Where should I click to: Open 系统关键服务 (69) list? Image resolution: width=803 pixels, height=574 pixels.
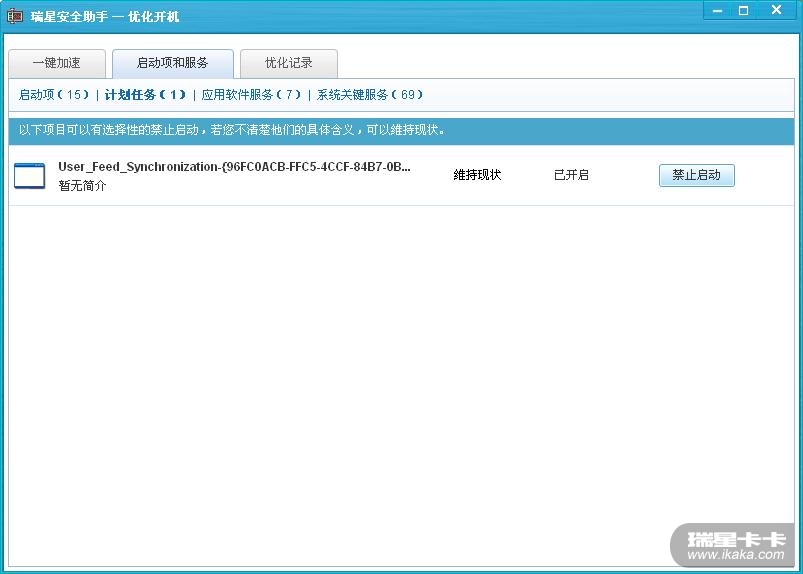click(370, 95)
